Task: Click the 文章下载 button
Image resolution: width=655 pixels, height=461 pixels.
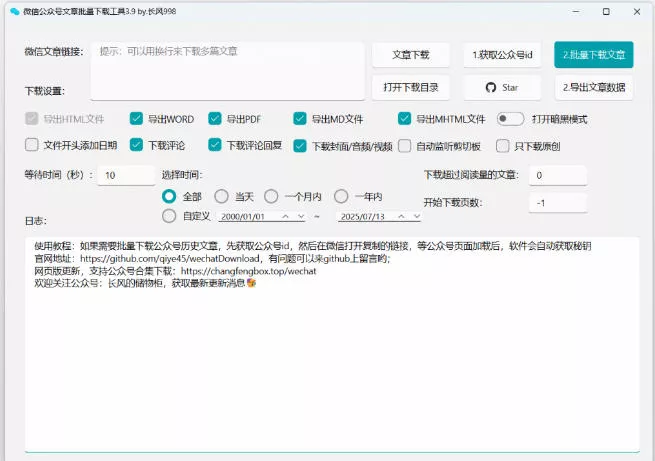Action: coord(411,55)
